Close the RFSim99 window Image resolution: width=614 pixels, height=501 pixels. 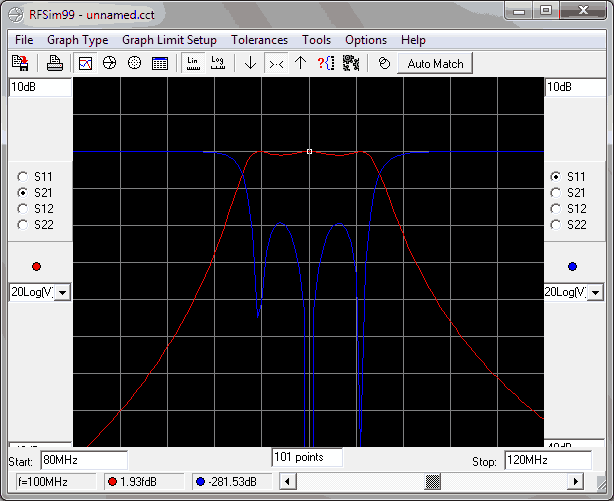pyautogui.click(x=583, y=11)
